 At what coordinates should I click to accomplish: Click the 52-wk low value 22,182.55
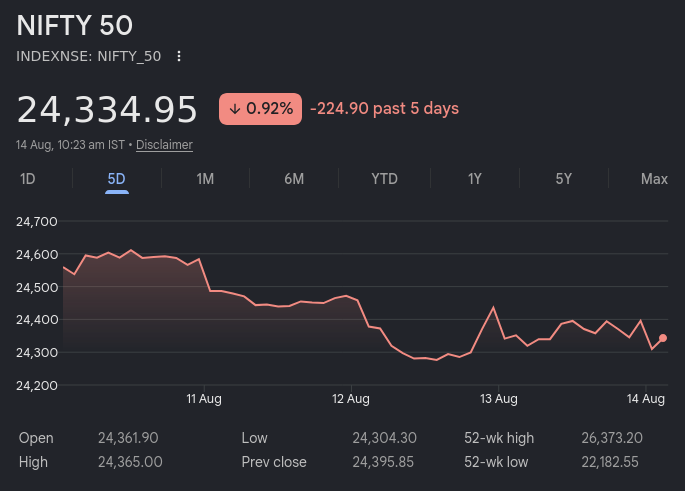[610, 462]
